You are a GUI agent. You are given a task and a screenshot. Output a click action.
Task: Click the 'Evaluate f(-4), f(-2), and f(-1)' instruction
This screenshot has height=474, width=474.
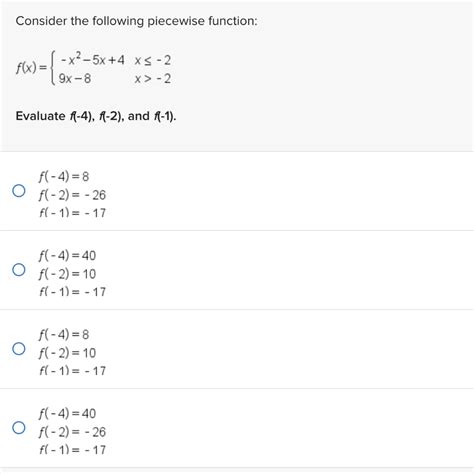pos(96,116)
